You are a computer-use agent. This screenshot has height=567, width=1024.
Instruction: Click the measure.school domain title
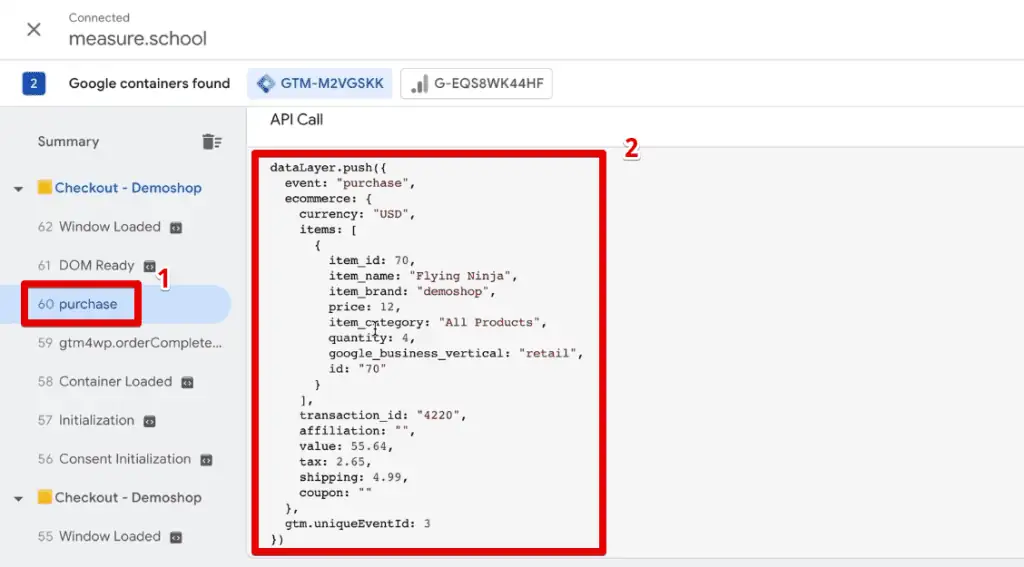(x=138, y=39)
